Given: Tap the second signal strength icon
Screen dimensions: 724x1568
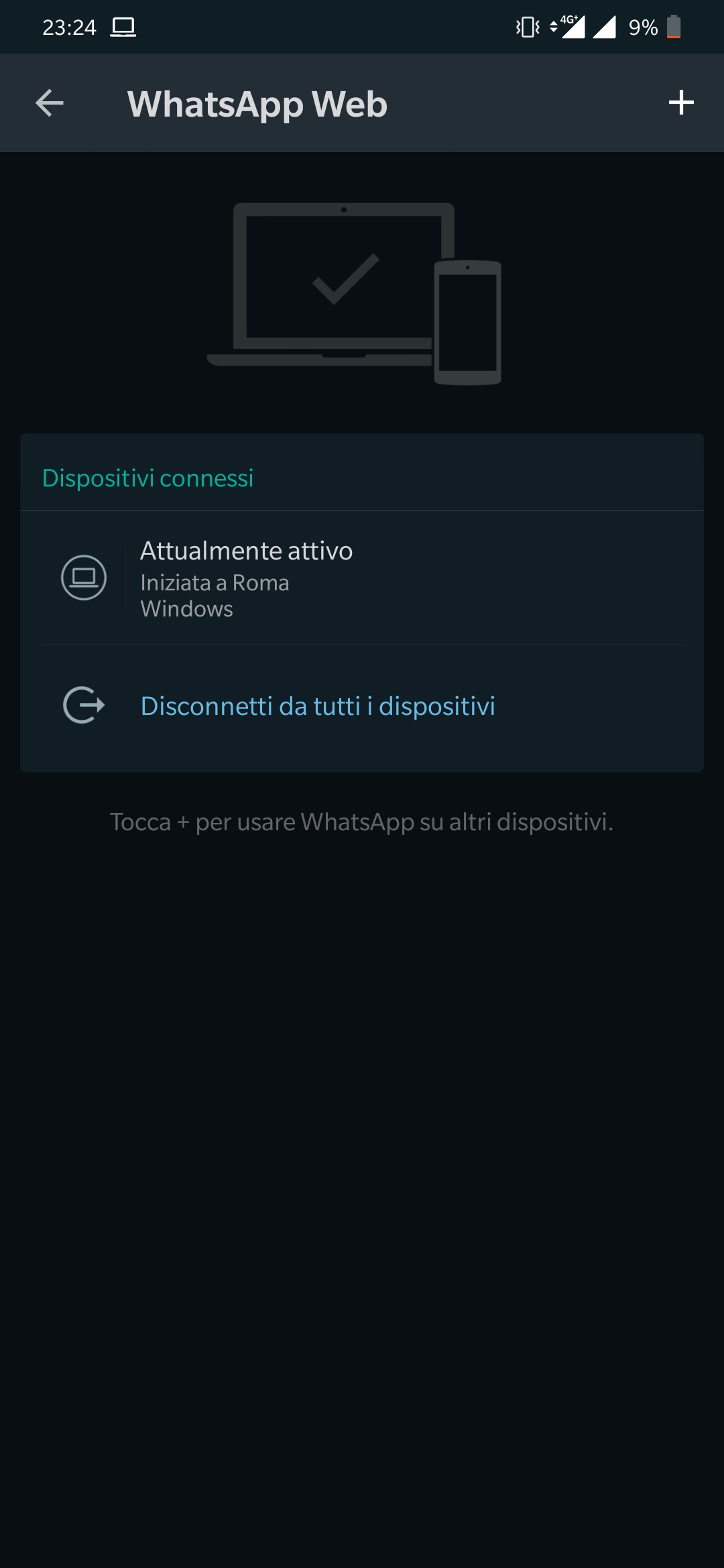Looking at the screenshot, I should (x=605, y=27).
